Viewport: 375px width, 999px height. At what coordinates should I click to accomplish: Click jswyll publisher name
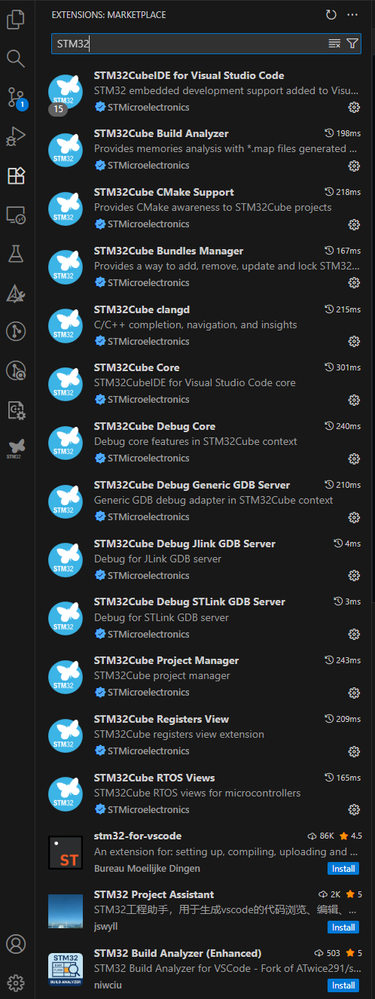[106, 926]
